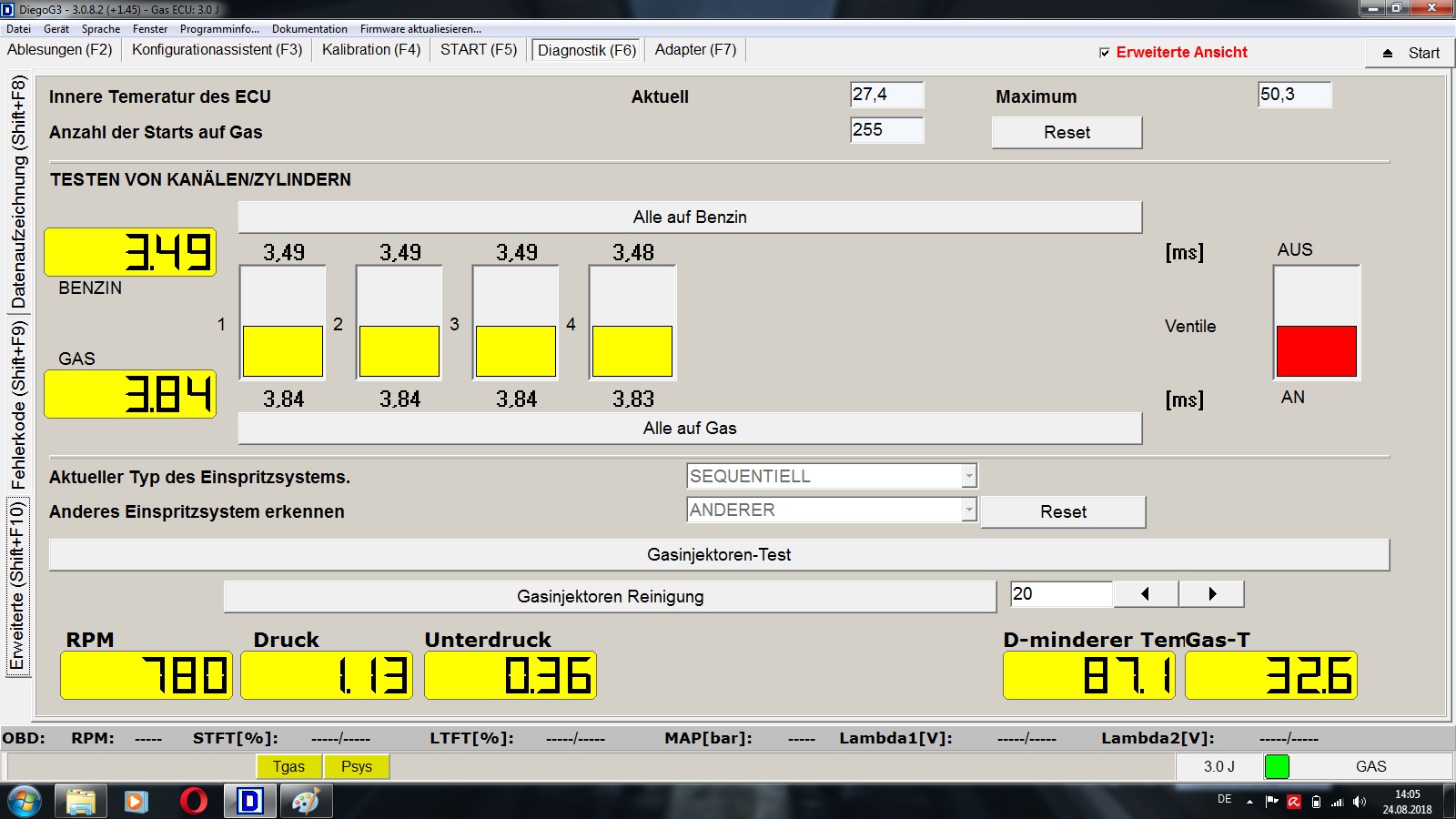
Task: Open Windows Explorer from taskbar
Action: click(81, 802)
